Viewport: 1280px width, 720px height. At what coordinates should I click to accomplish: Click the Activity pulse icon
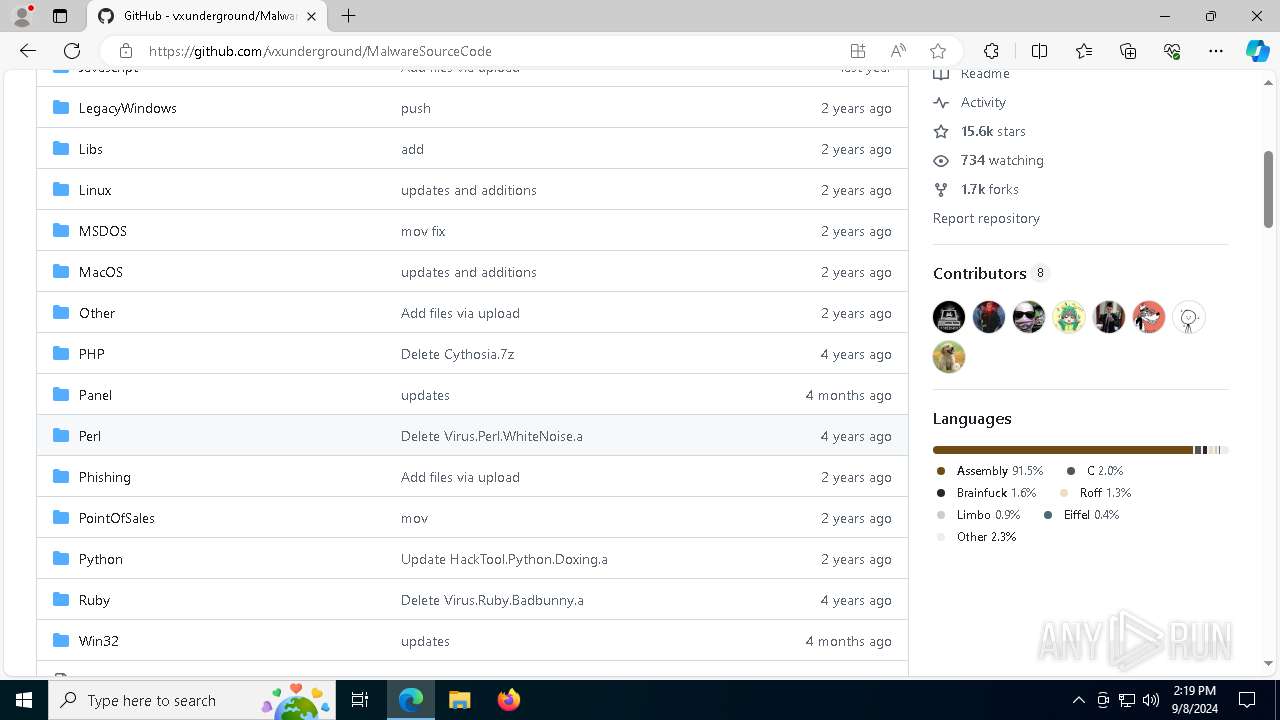pos(941,102)
